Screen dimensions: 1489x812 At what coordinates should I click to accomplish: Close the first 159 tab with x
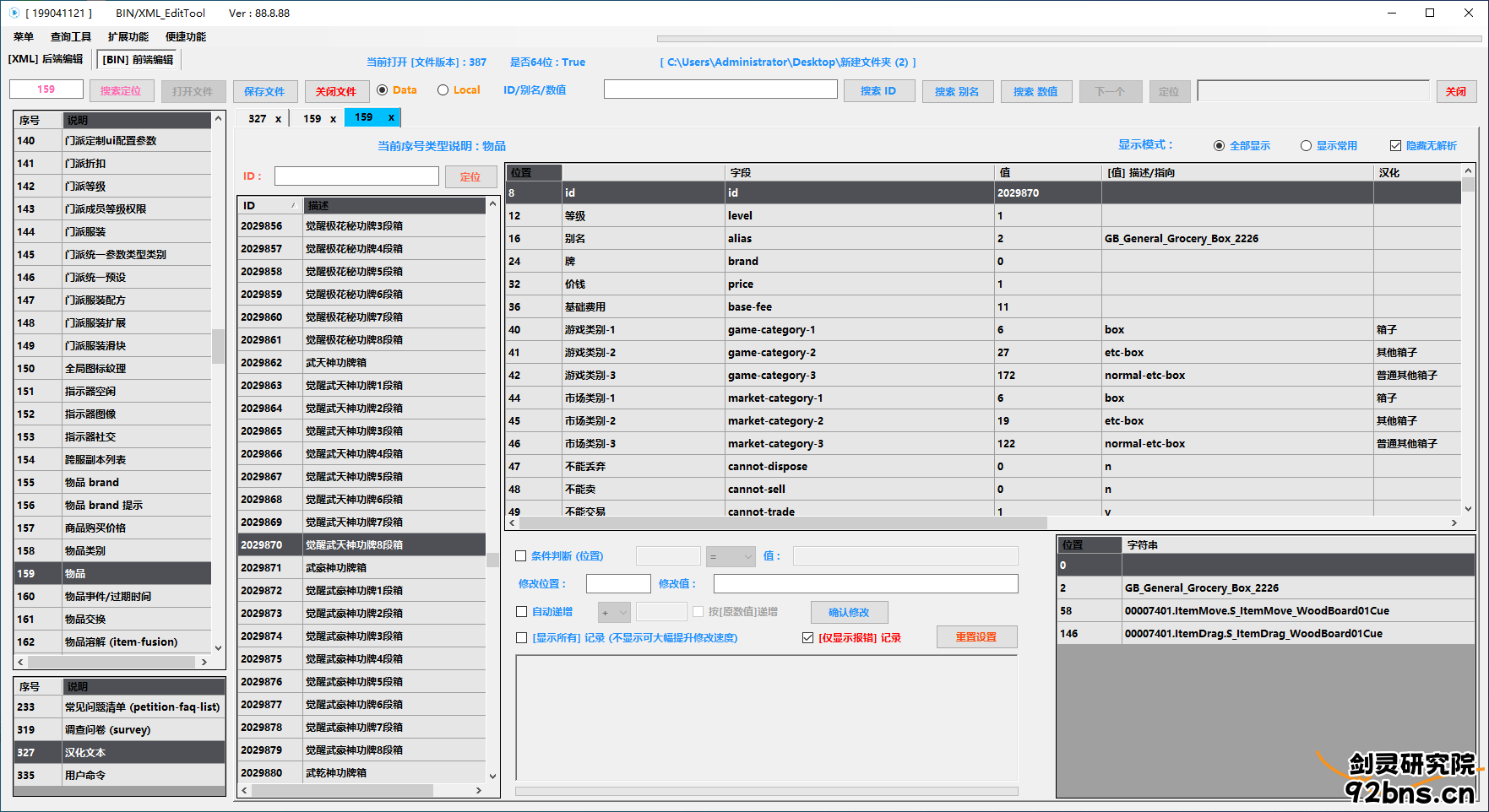pos(333,119)
